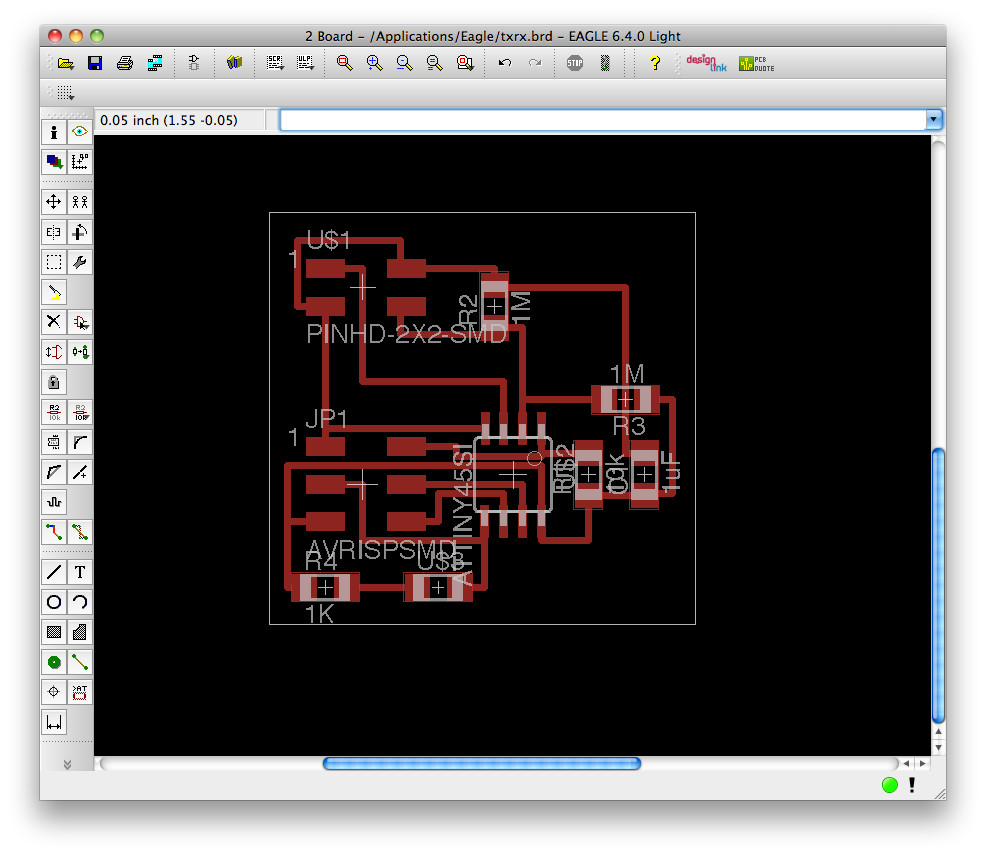Zoom to fit the board
The width and height of the screenshot is (986, 855).
(x=345, y=63)
